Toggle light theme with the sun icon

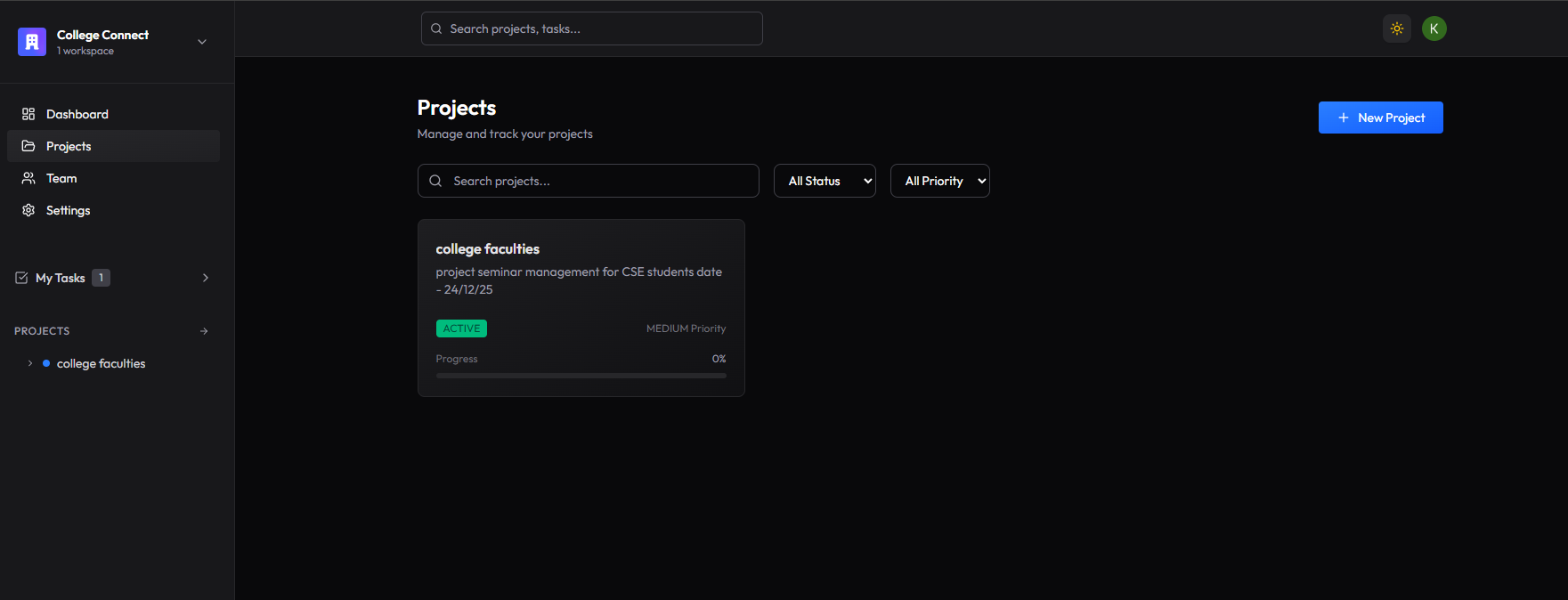[1397, 28]
